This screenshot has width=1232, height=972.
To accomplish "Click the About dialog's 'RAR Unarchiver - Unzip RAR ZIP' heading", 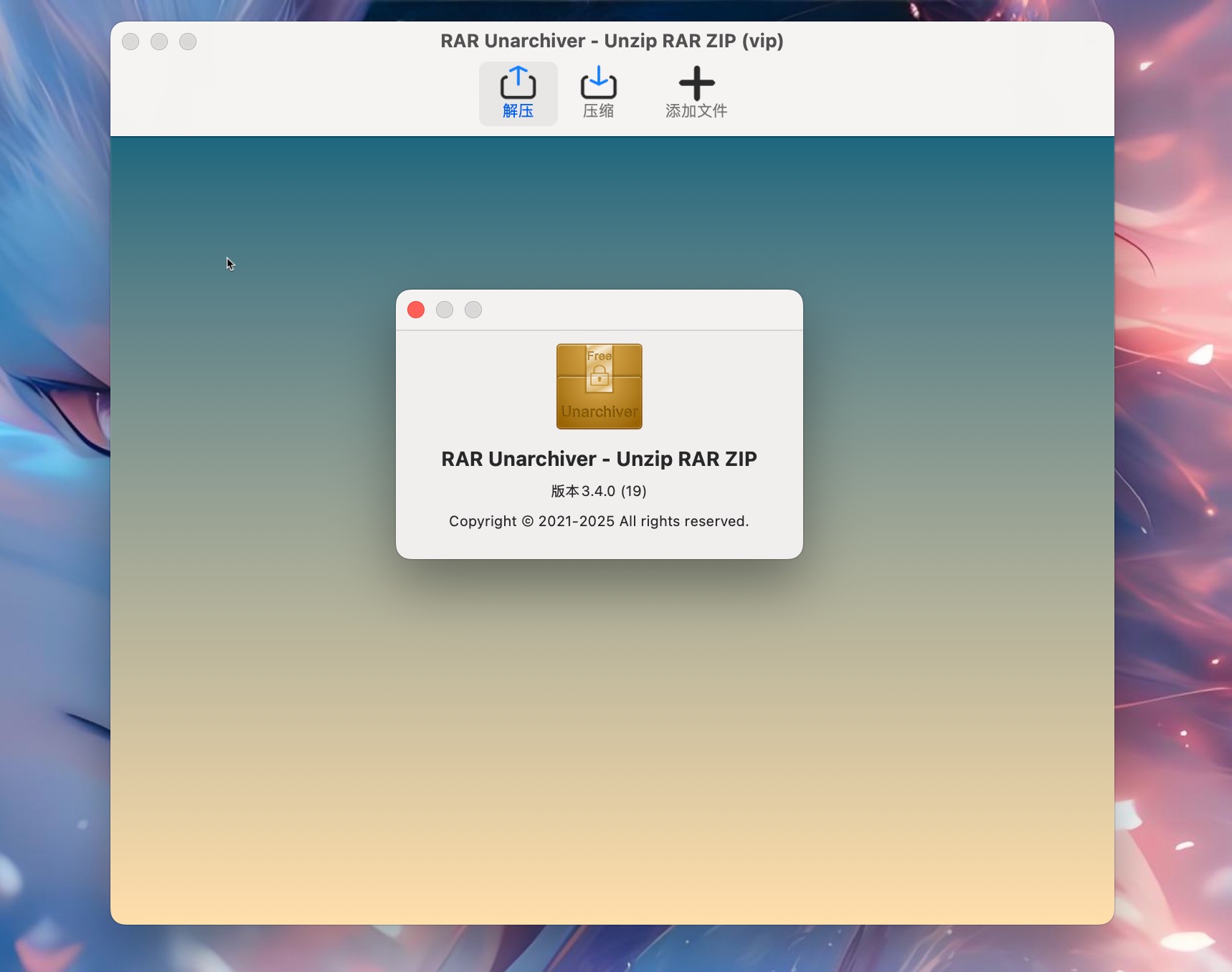I will point(599,459).
